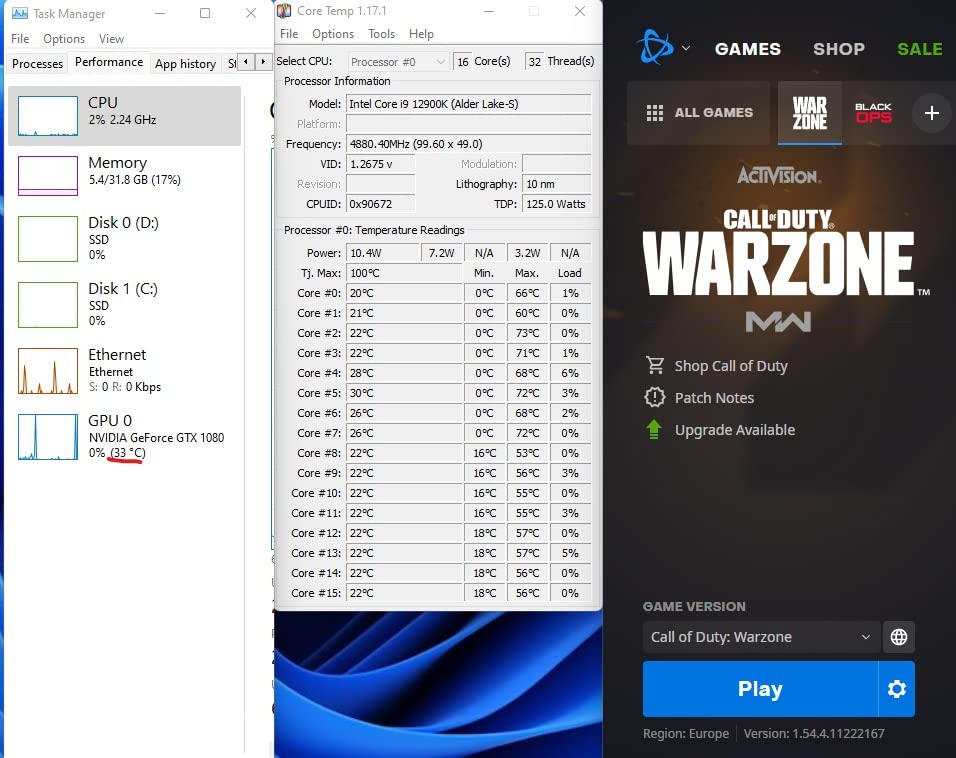This screenshot has height=758, width=956.
Task: Click the Patch Notes badge icon
Action: [655, 398]
